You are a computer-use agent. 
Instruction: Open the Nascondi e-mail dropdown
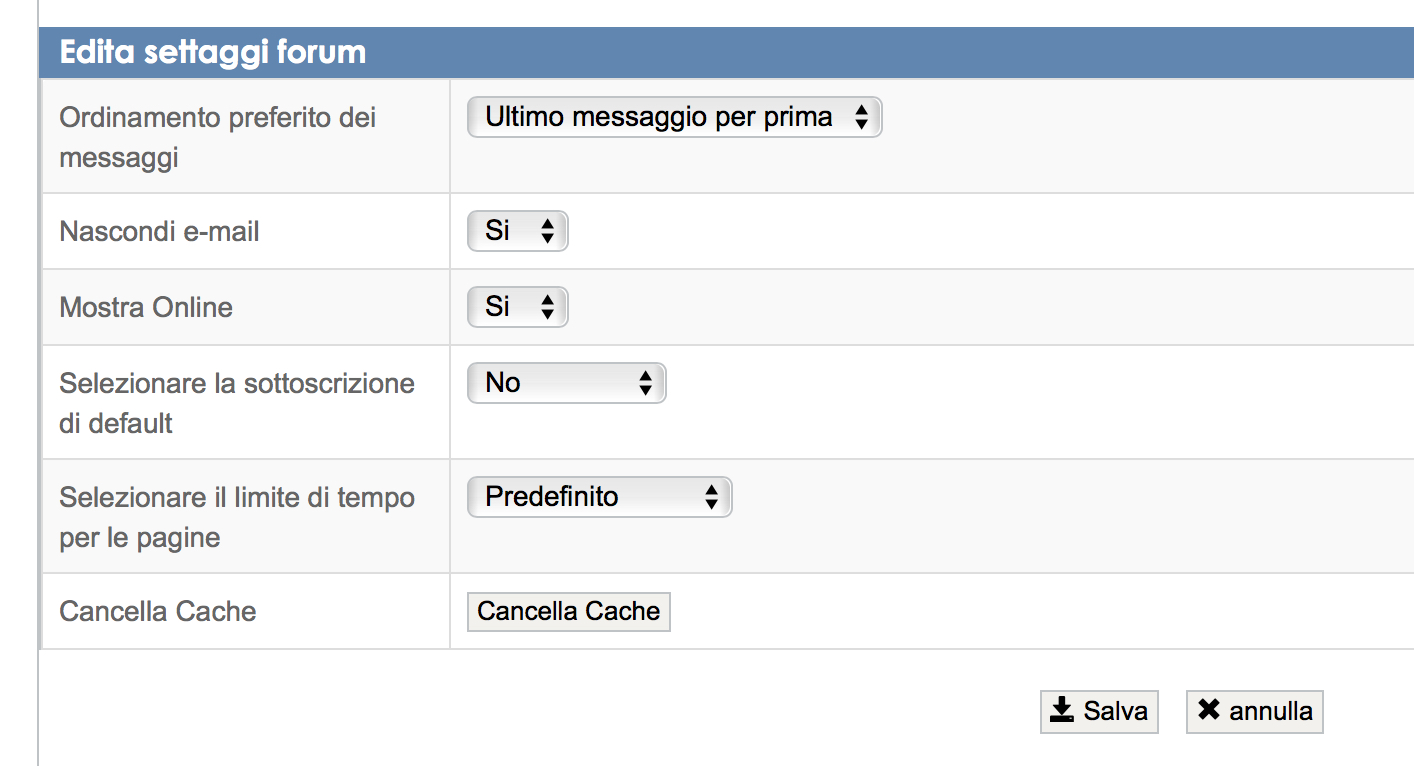point(517,231)
